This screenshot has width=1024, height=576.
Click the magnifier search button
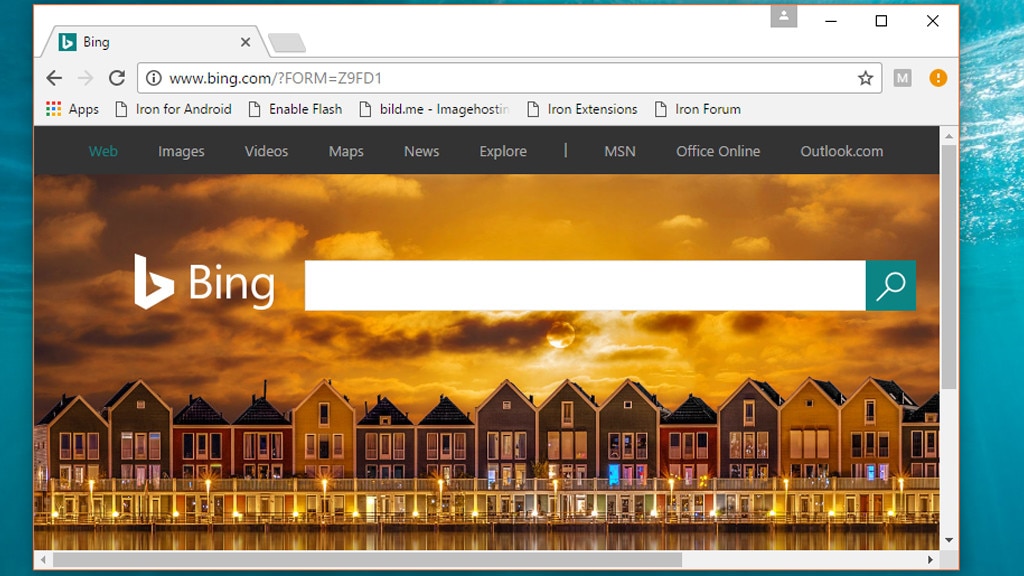pos(891,285)
